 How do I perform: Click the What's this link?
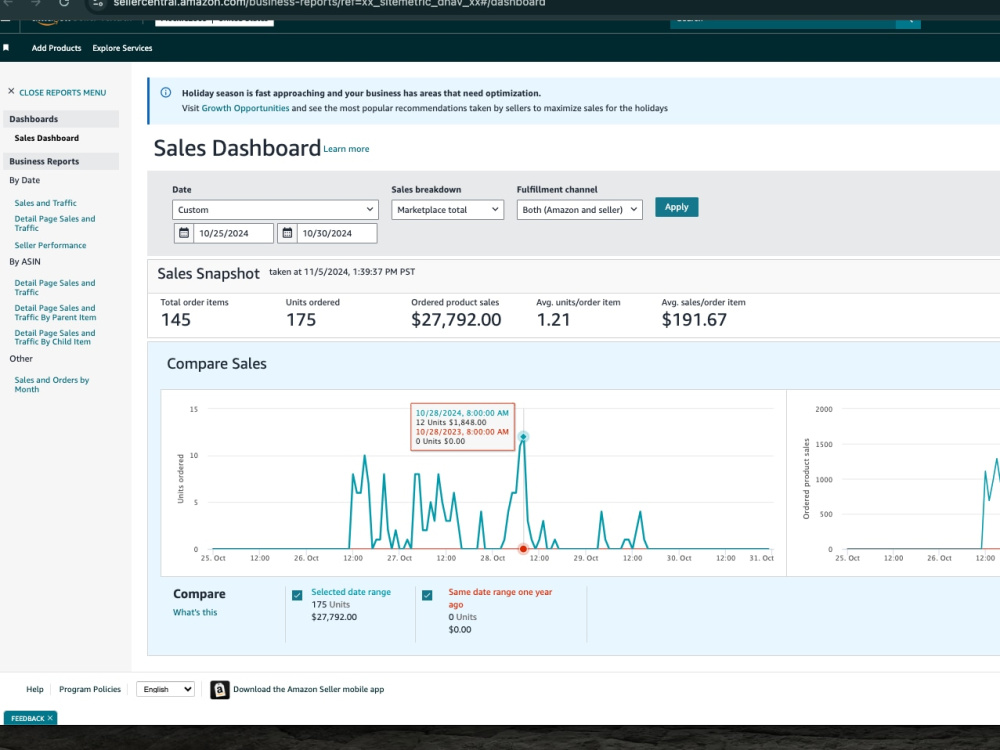pyautogui.click(x=195, y=612)
